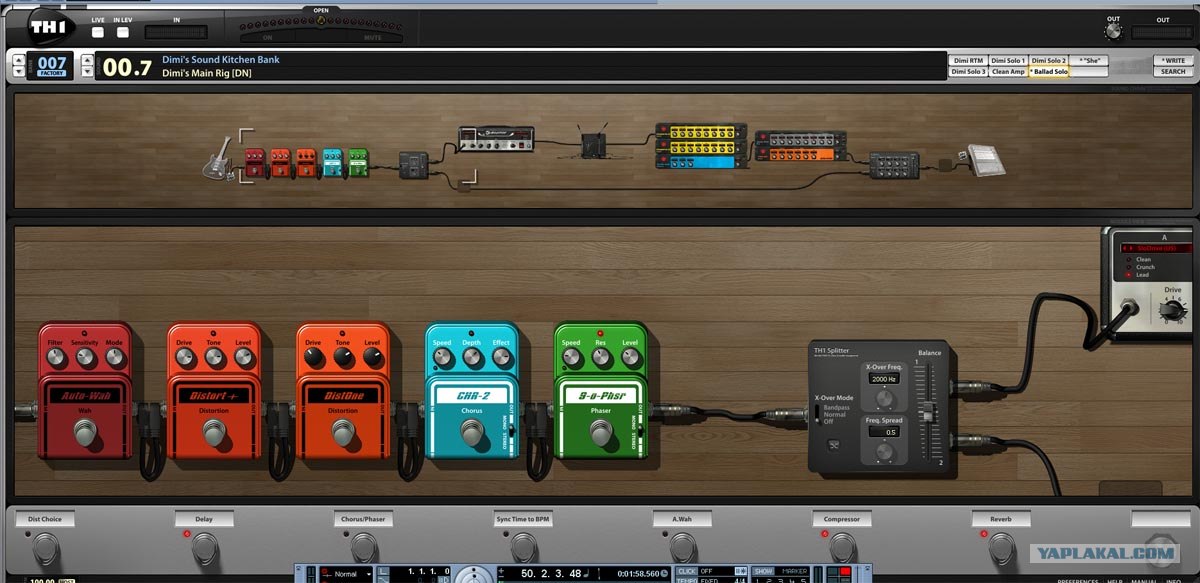Toggle the Reverb footswitch

(1001, 546)
